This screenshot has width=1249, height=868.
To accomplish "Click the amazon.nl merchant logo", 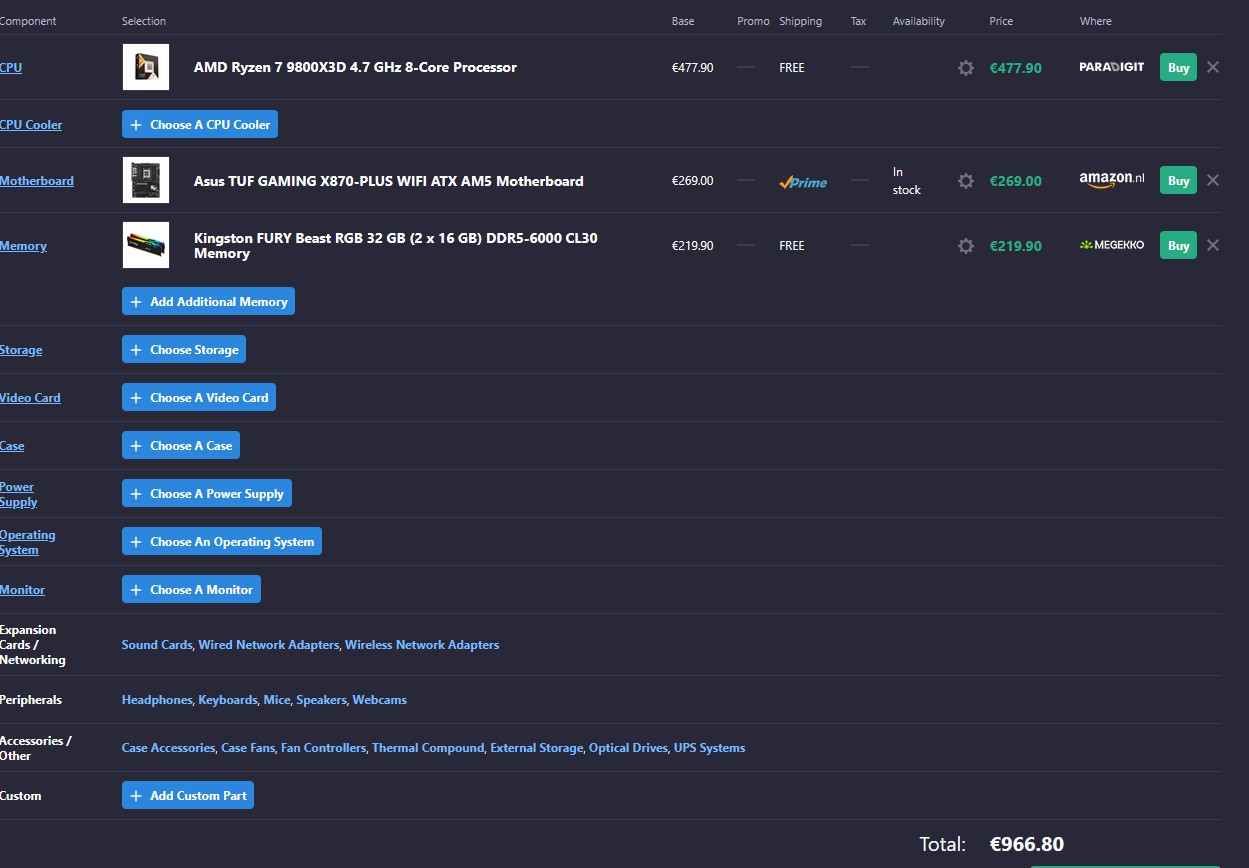I will [1111, 180].
